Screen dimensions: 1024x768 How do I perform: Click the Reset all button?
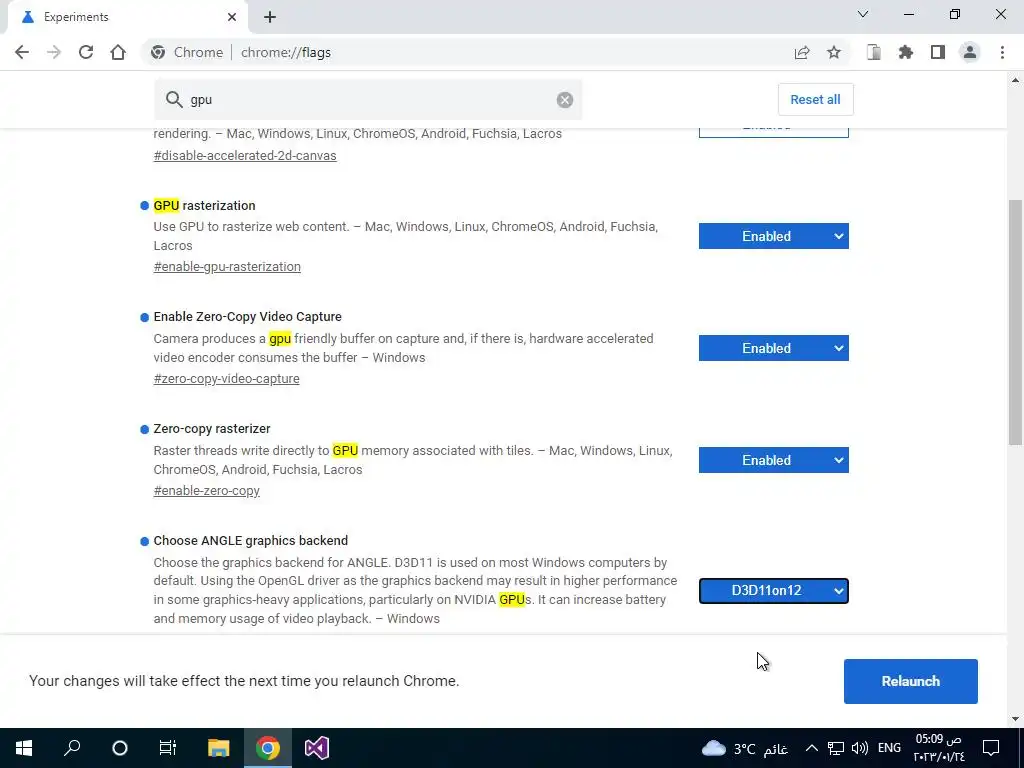click(x=815, y=99)
